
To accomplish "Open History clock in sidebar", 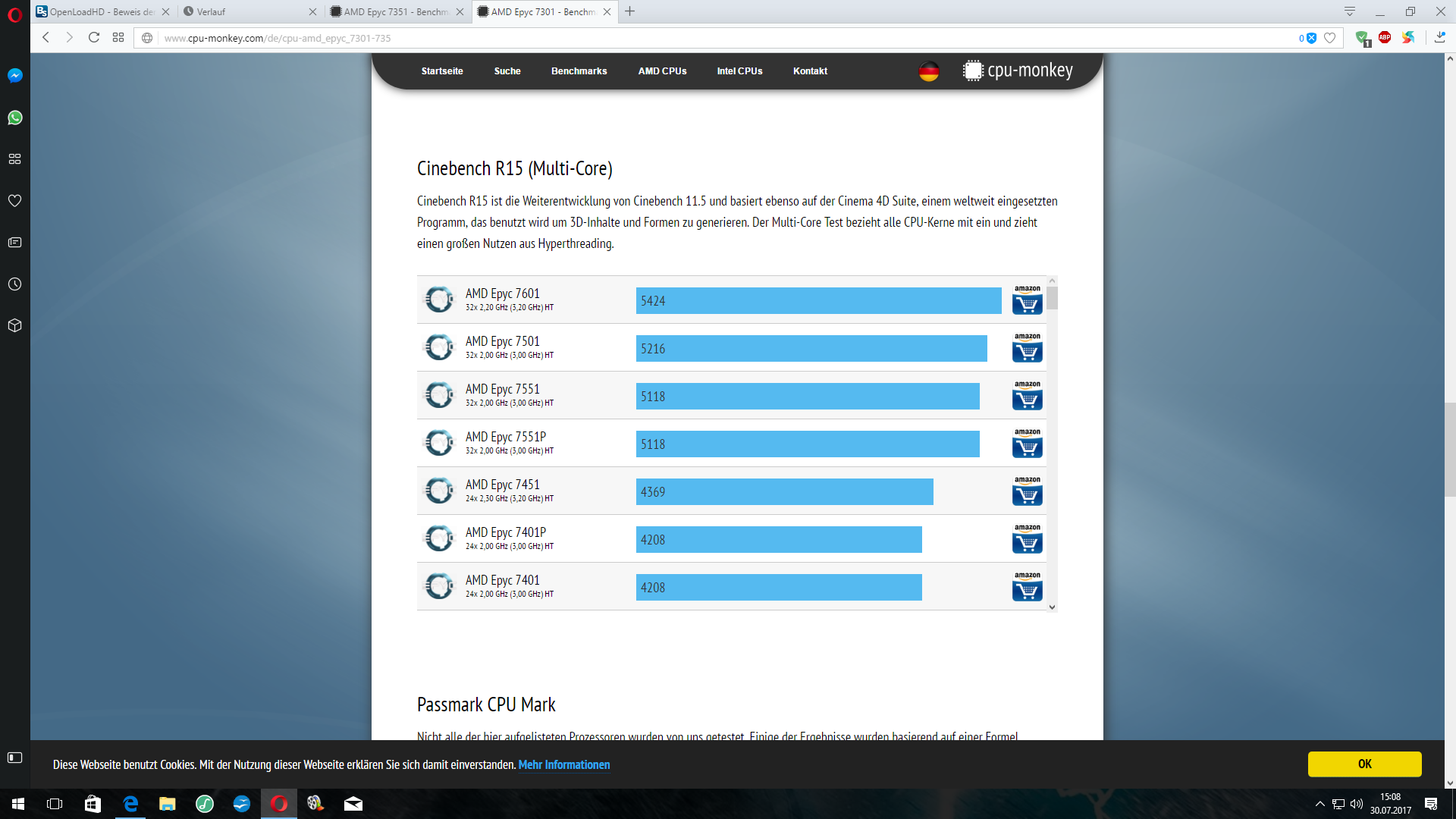I will (x=15, y=284).
